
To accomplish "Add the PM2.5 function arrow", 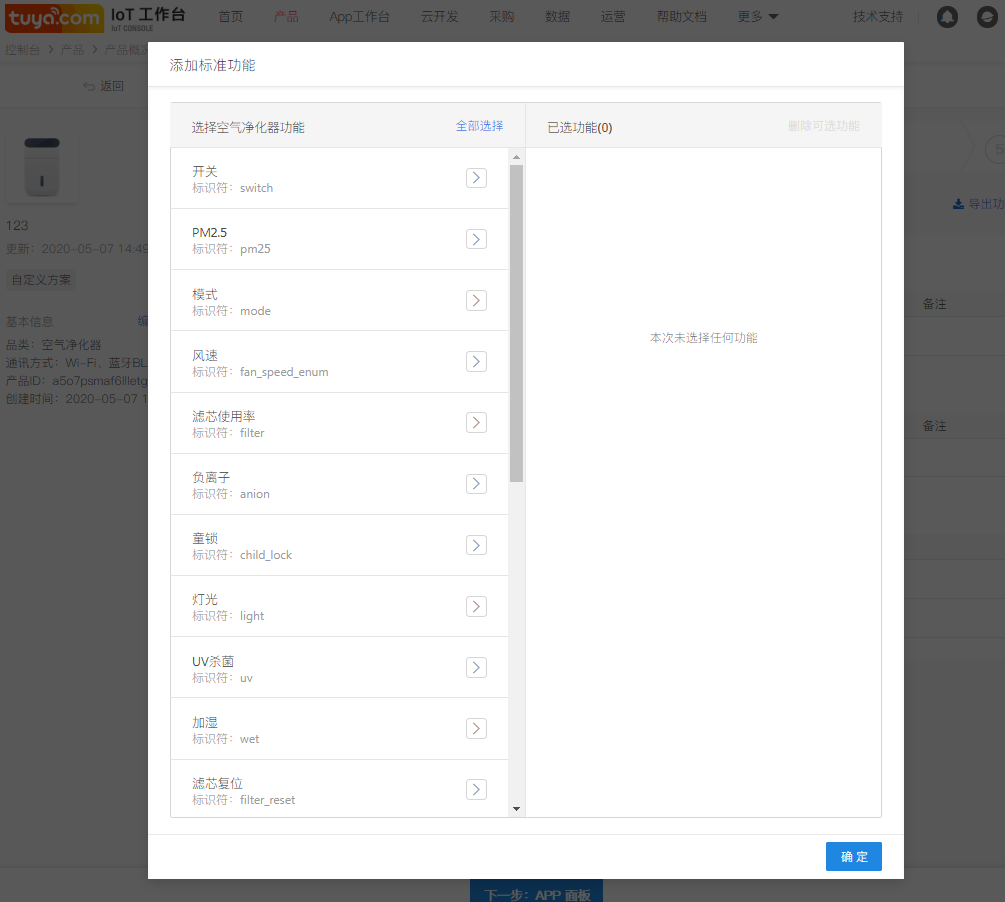I will (476, 239).
